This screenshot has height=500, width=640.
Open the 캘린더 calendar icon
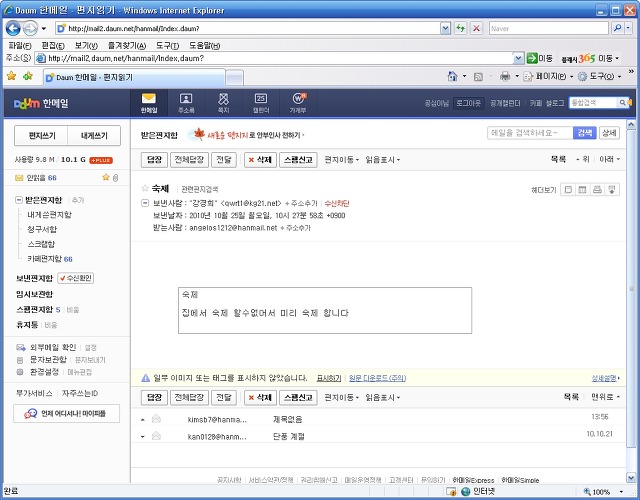[x=261, y=103]
